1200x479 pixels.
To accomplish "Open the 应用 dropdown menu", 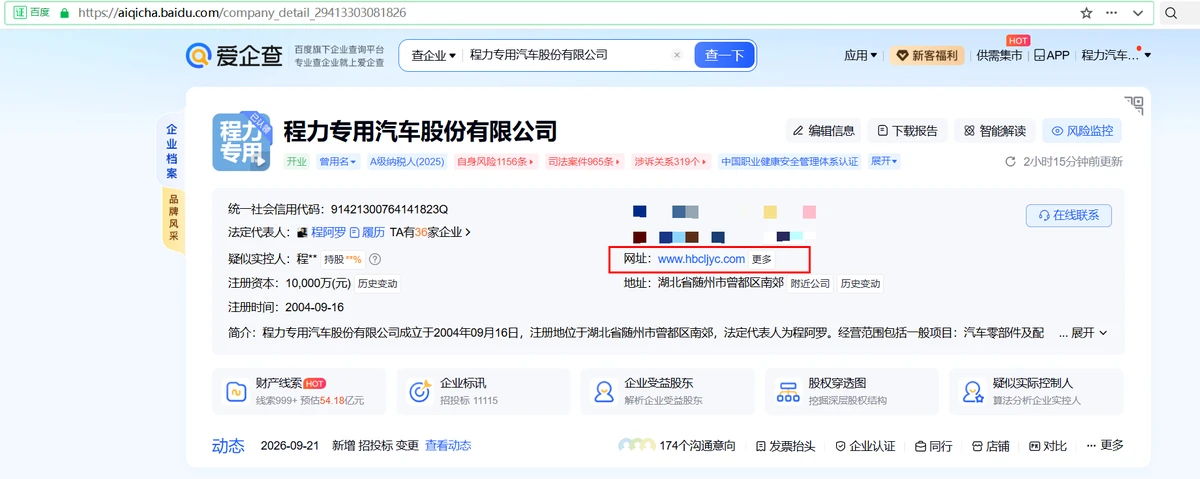I will tap(861, 55).
